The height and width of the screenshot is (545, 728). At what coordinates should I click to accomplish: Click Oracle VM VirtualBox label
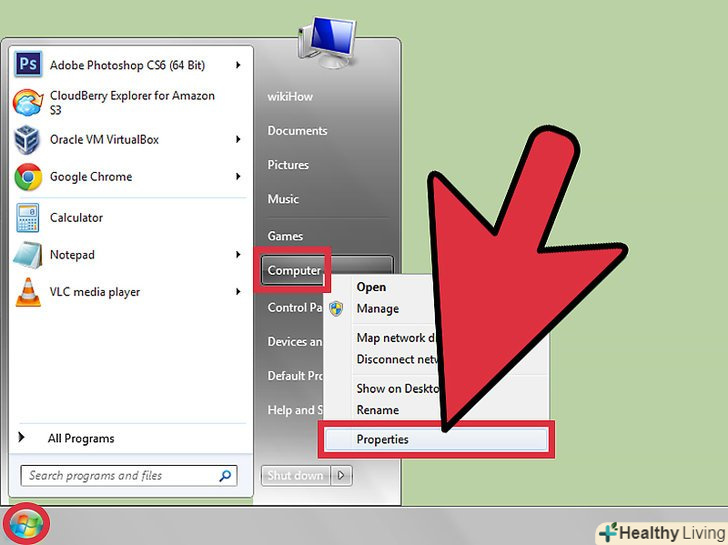(104, 139)
